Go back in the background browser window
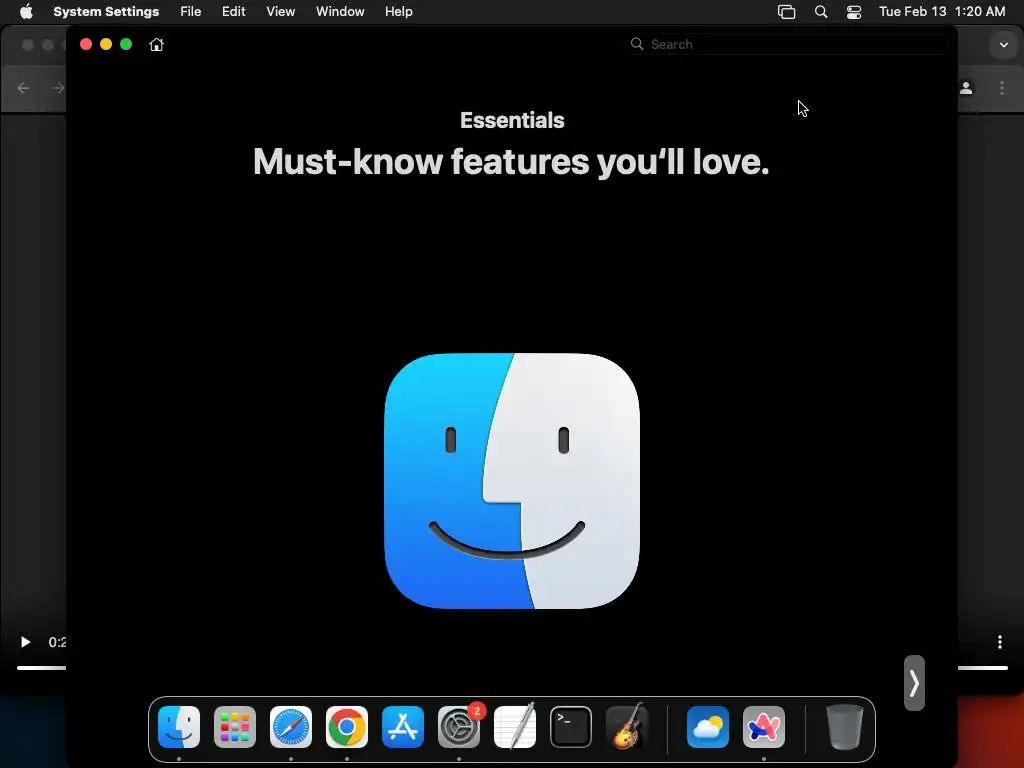This screenshot has width=1024, height=768. point(23,88)
